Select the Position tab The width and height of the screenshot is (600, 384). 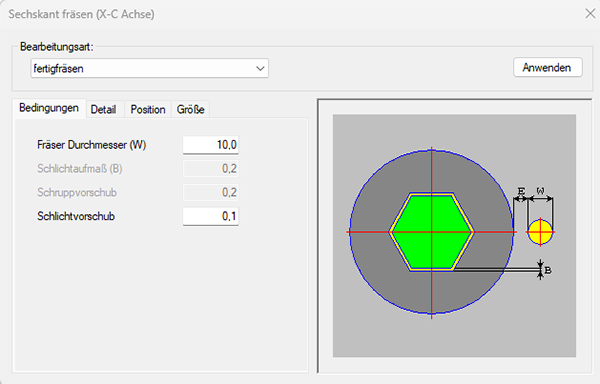(148, 109)
